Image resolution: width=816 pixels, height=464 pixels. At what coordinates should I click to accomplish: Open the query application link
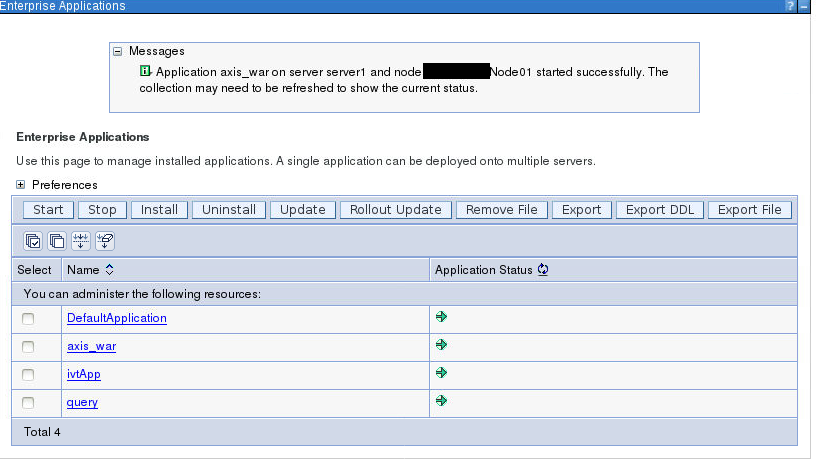(82, 402)
